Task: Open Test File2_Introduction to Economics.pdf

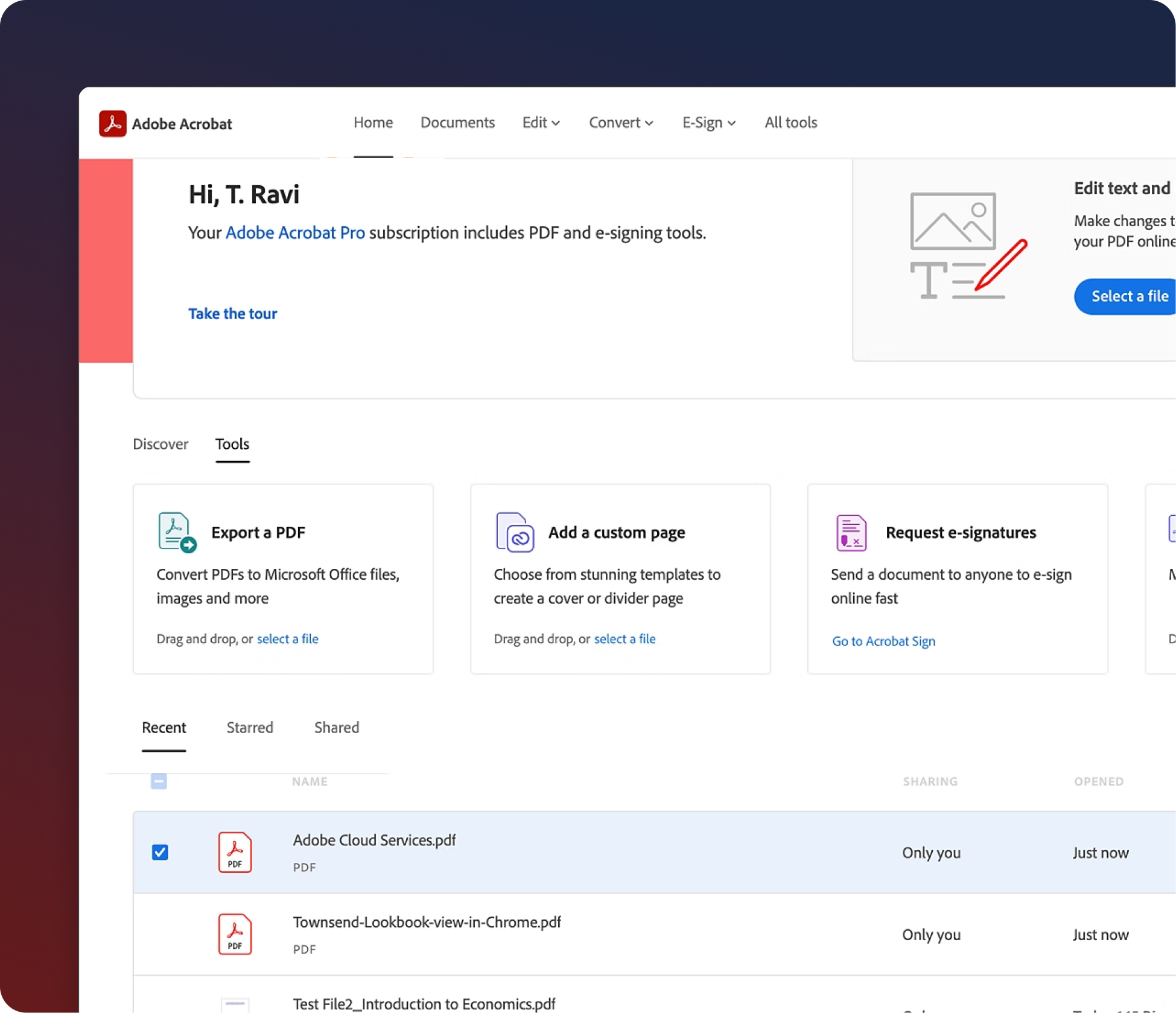Action: click(424, 1004)
